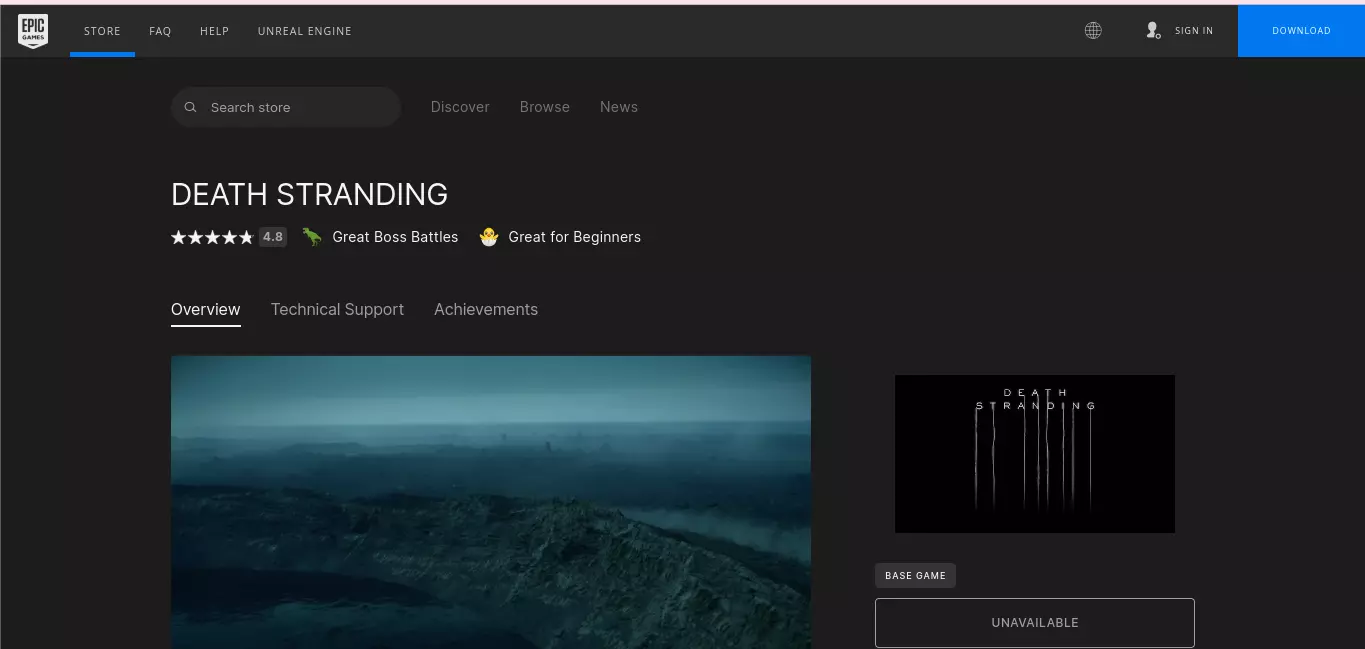1365x649 pixels.
Task: Open the Browse link
Action: 545,107
